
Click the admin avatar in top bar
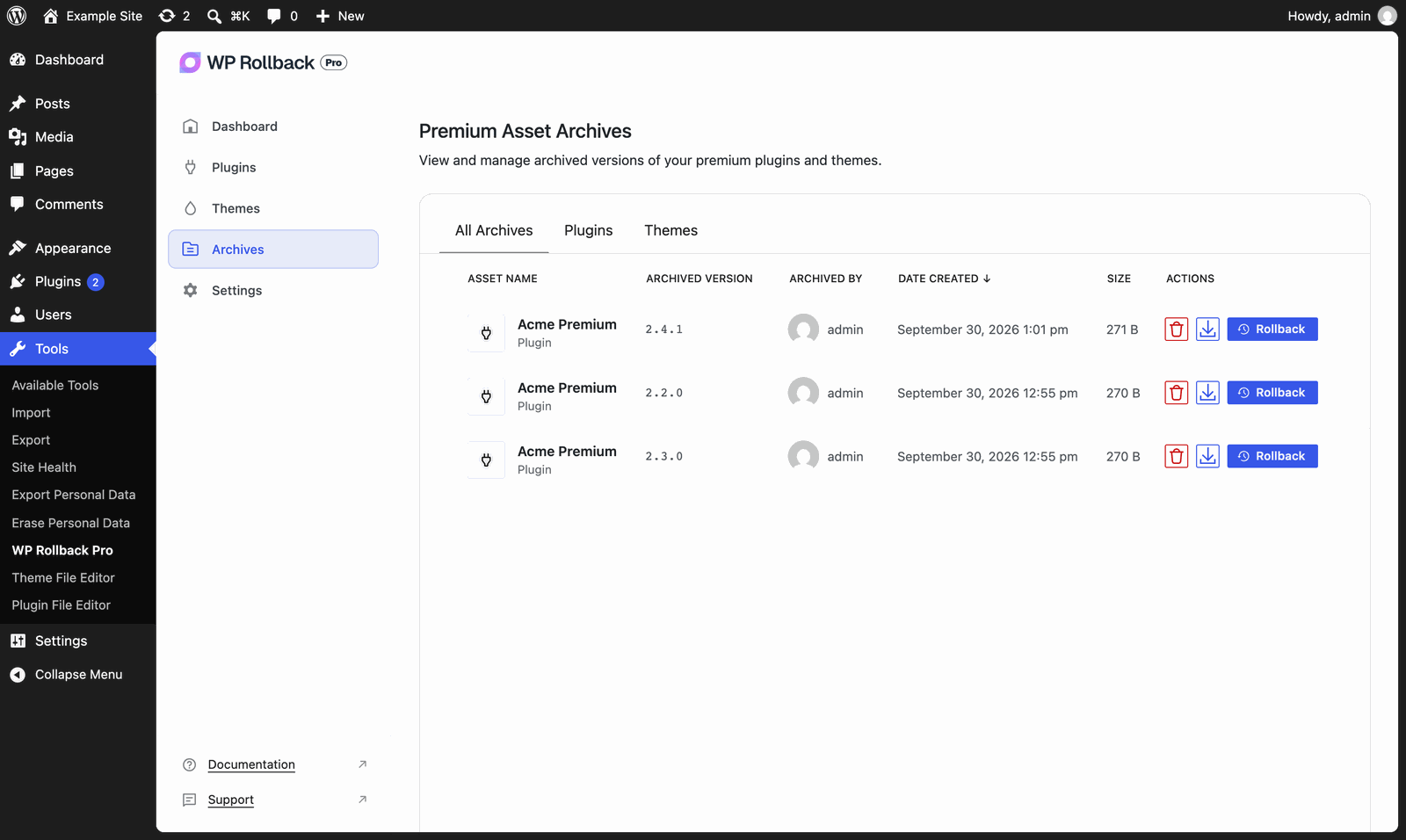click(x=1388, y=16)
